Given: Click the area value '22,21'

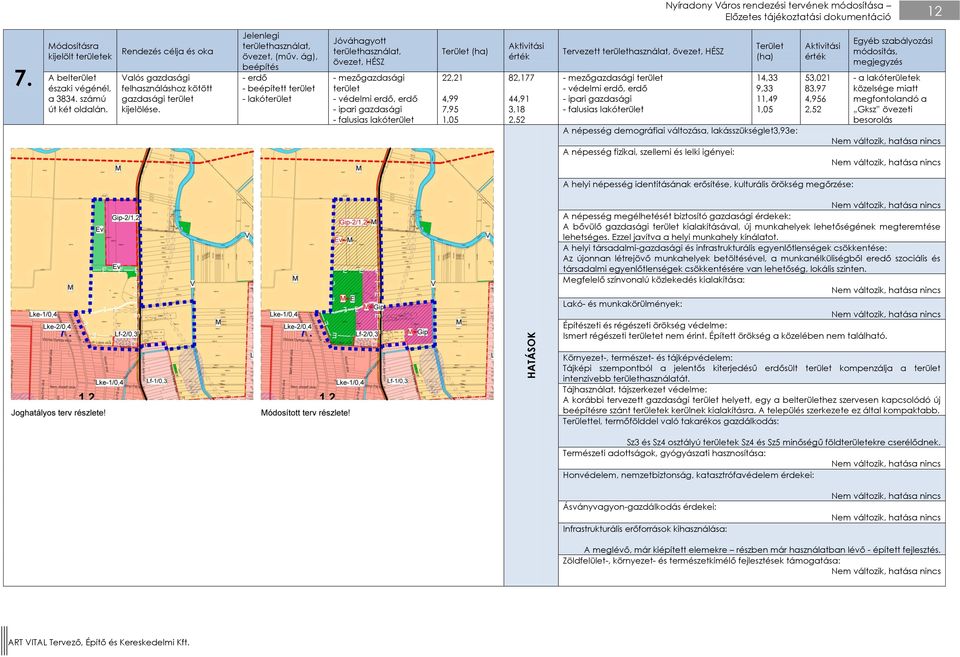Looking at the screenshot, I should tap(452, 78).
